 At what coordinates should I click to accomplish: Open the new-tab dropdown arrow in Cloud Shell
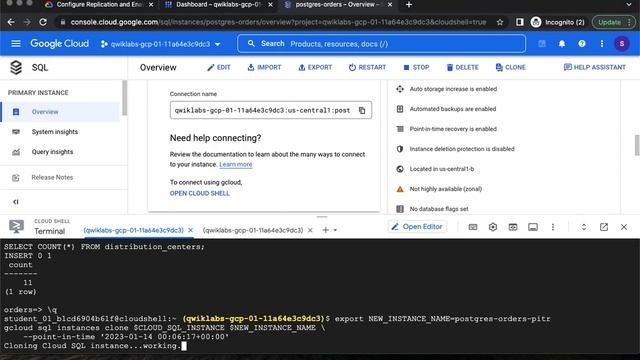pos(335,230)
